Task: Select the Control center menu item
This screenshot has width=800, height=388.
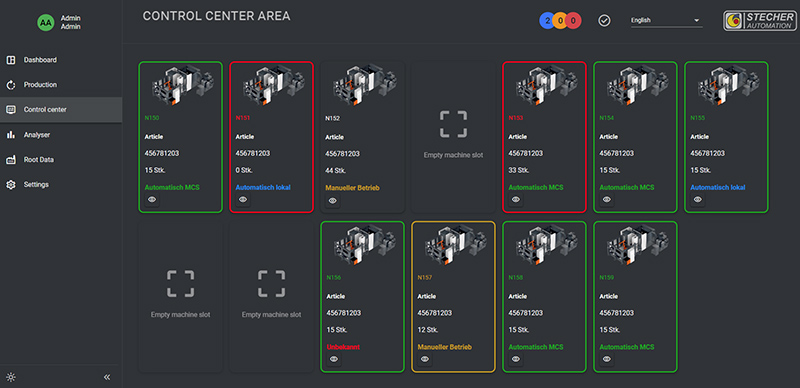Action: [61, 110]
